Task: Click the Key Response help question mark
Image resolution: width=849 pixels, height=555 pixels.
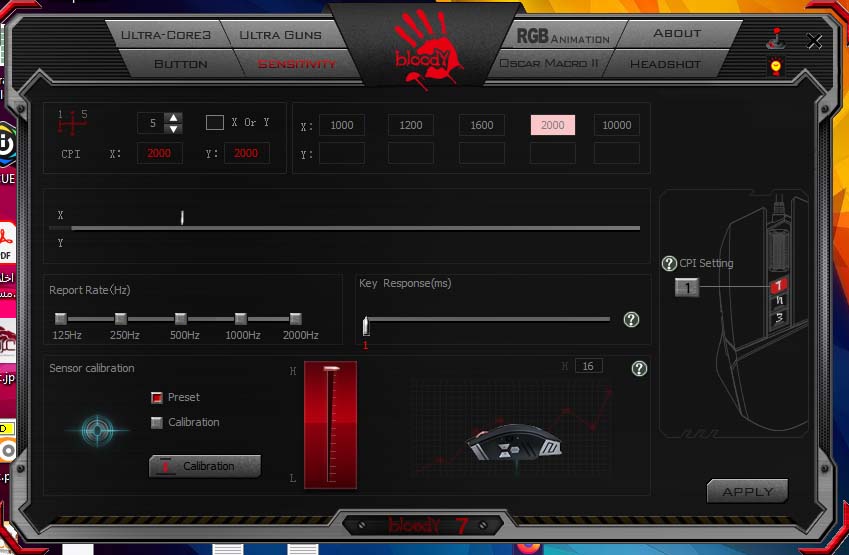Action: 631,320
